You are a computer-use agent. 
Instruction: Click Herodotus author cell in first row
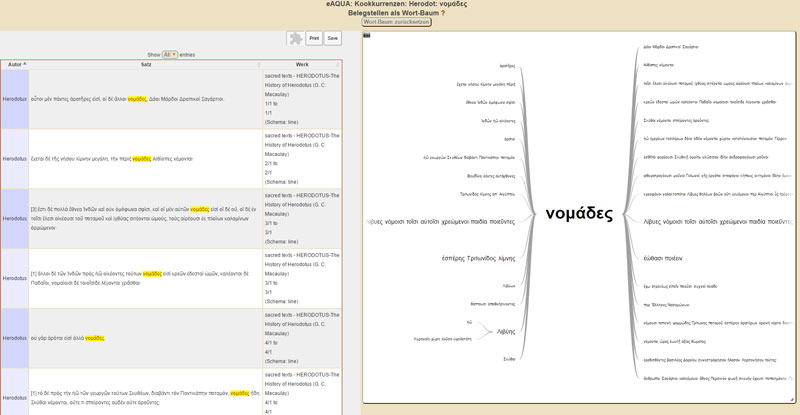(x=15, y=99)
